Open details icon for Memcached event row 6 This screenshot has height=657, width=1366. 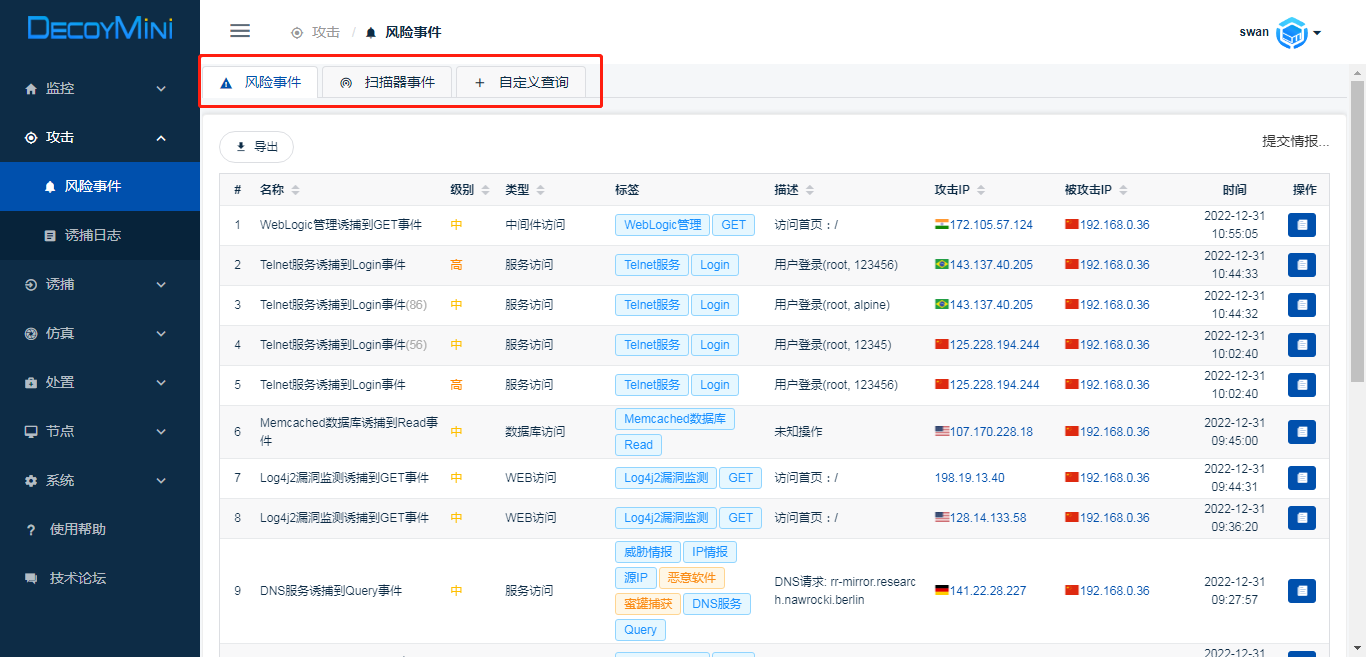1301,432
